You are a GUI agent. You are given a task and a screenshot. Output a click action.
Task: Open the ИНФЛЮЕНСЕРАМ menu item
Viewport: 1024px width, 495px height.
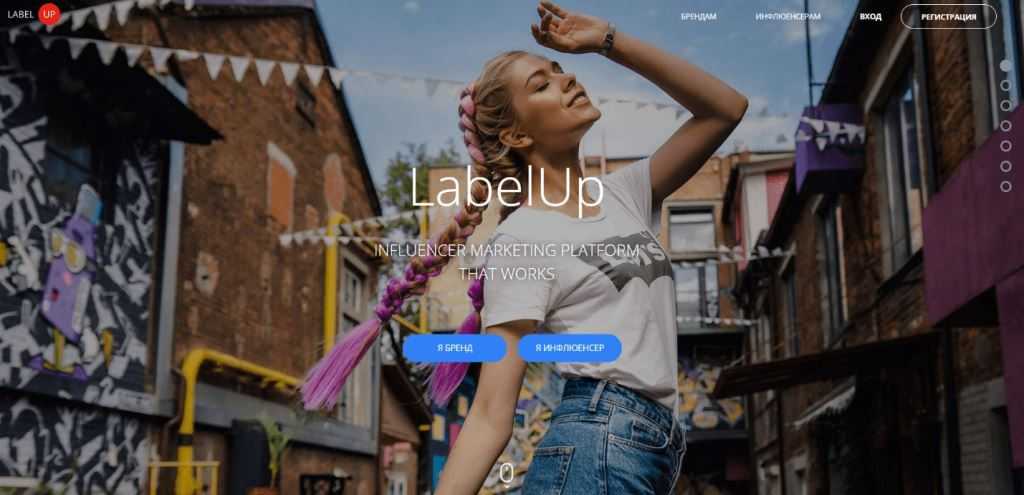(788, 17)
